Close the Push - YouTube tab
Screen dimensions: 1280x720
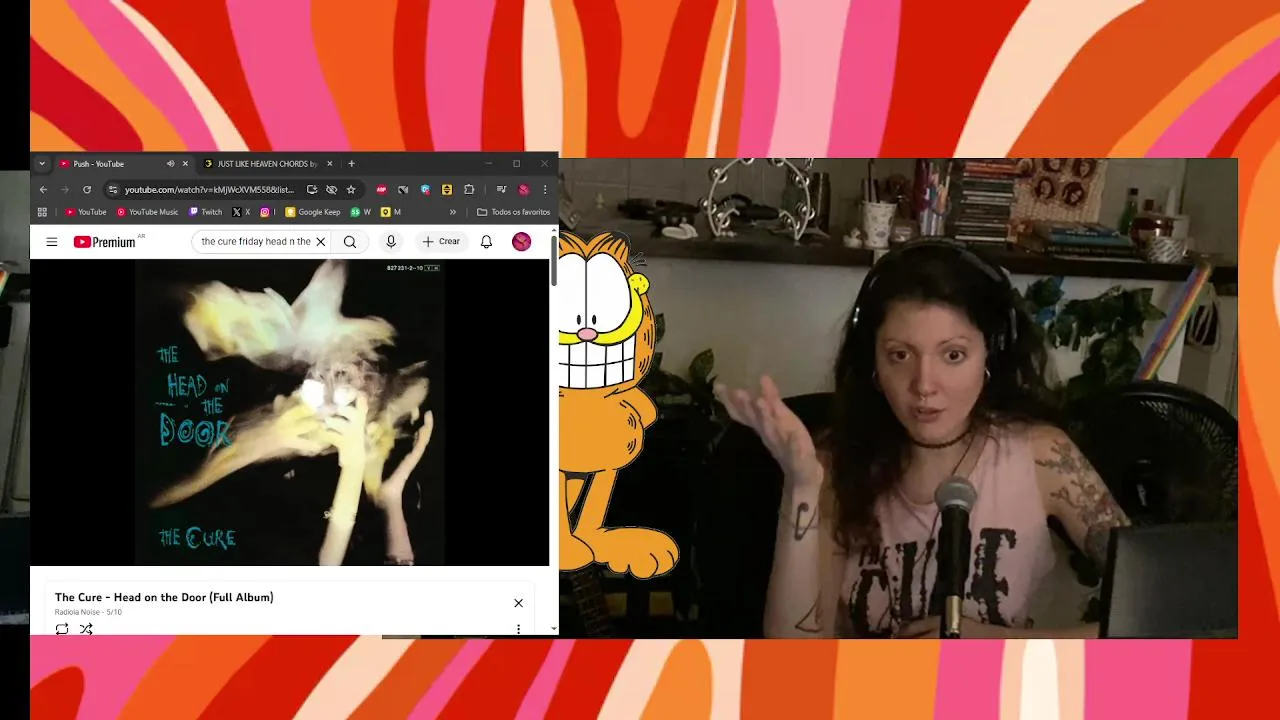[185, 164]
